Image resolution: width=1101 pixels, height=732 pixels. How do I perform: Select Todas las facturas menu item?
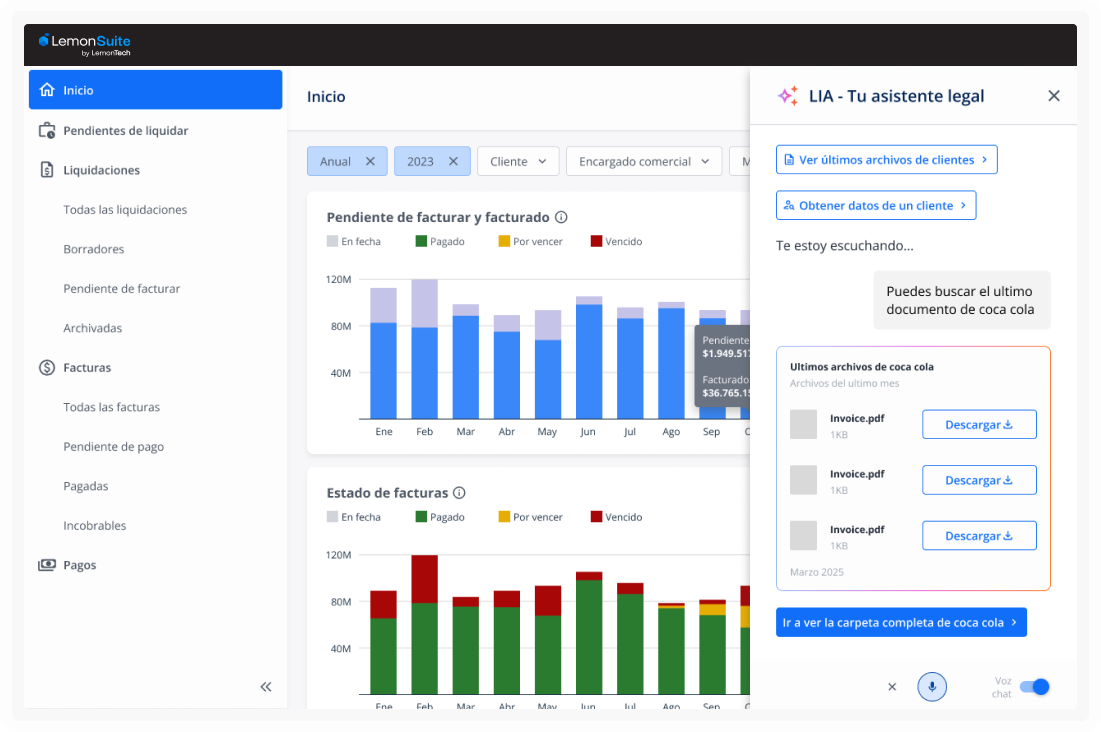tap(111, 407)
